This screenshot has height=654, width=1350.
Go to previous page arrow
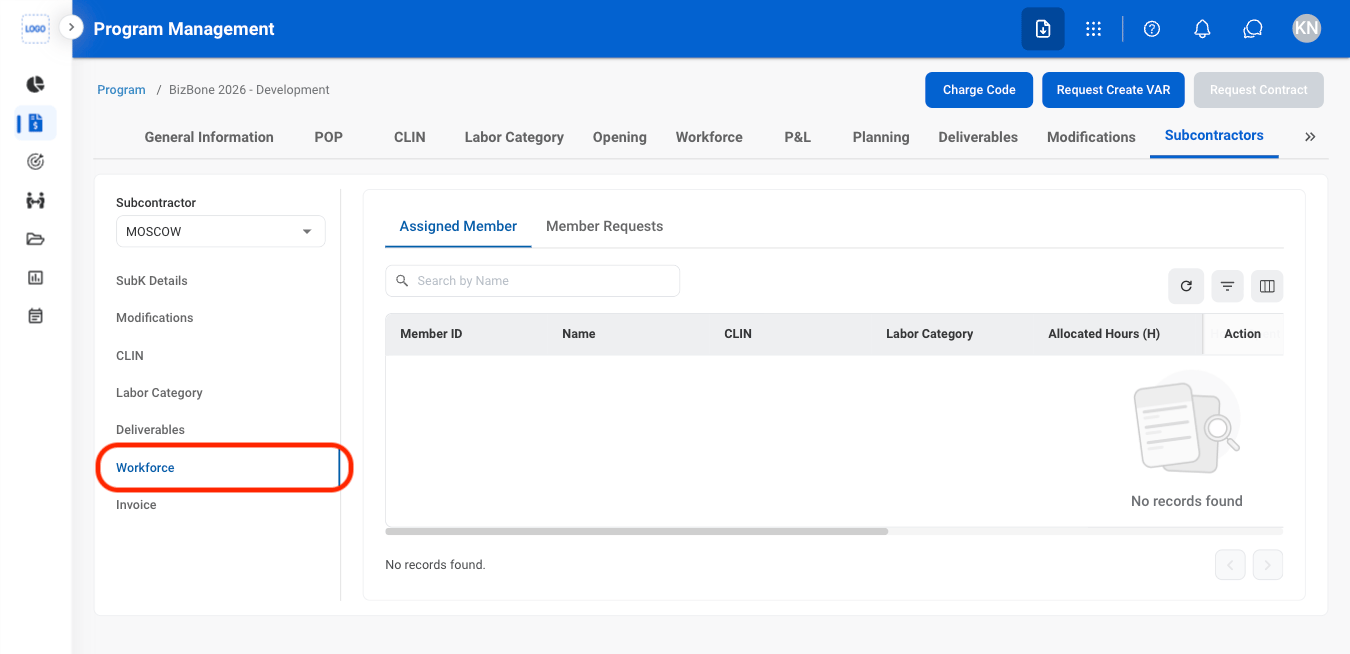(1230, 565)
